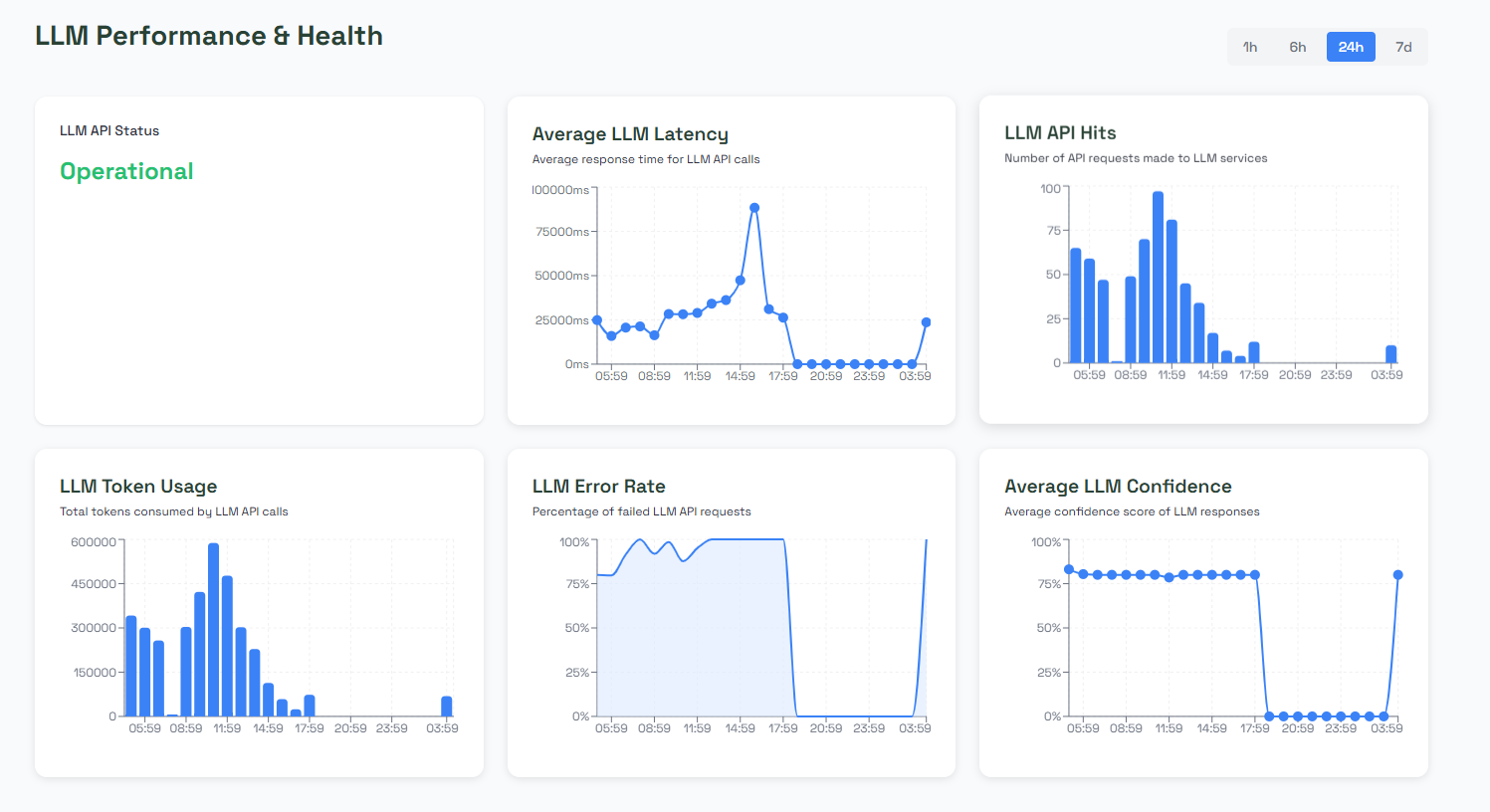
Task: Click the LLM Token Usage card title
Action: tap(138, 487)
